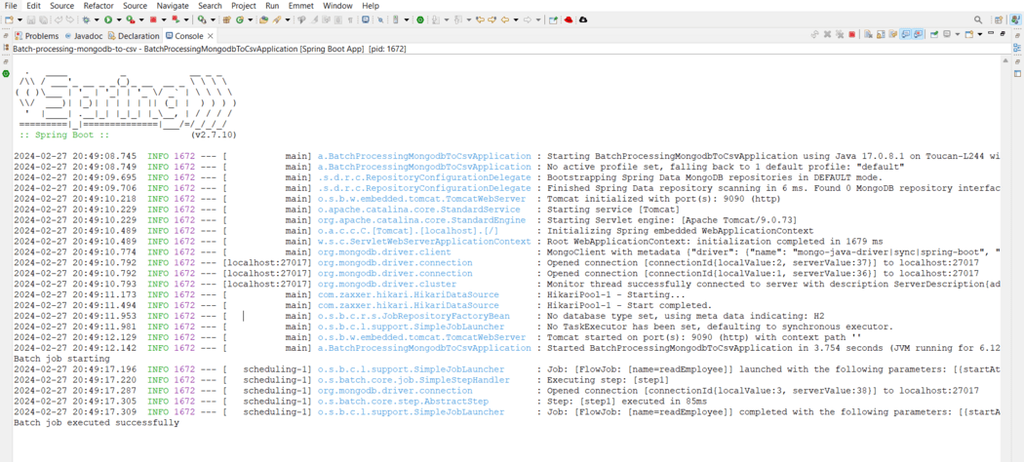Open the Project menu
This screenshot has width=1024, height=462.
click(x=244, y=6)
